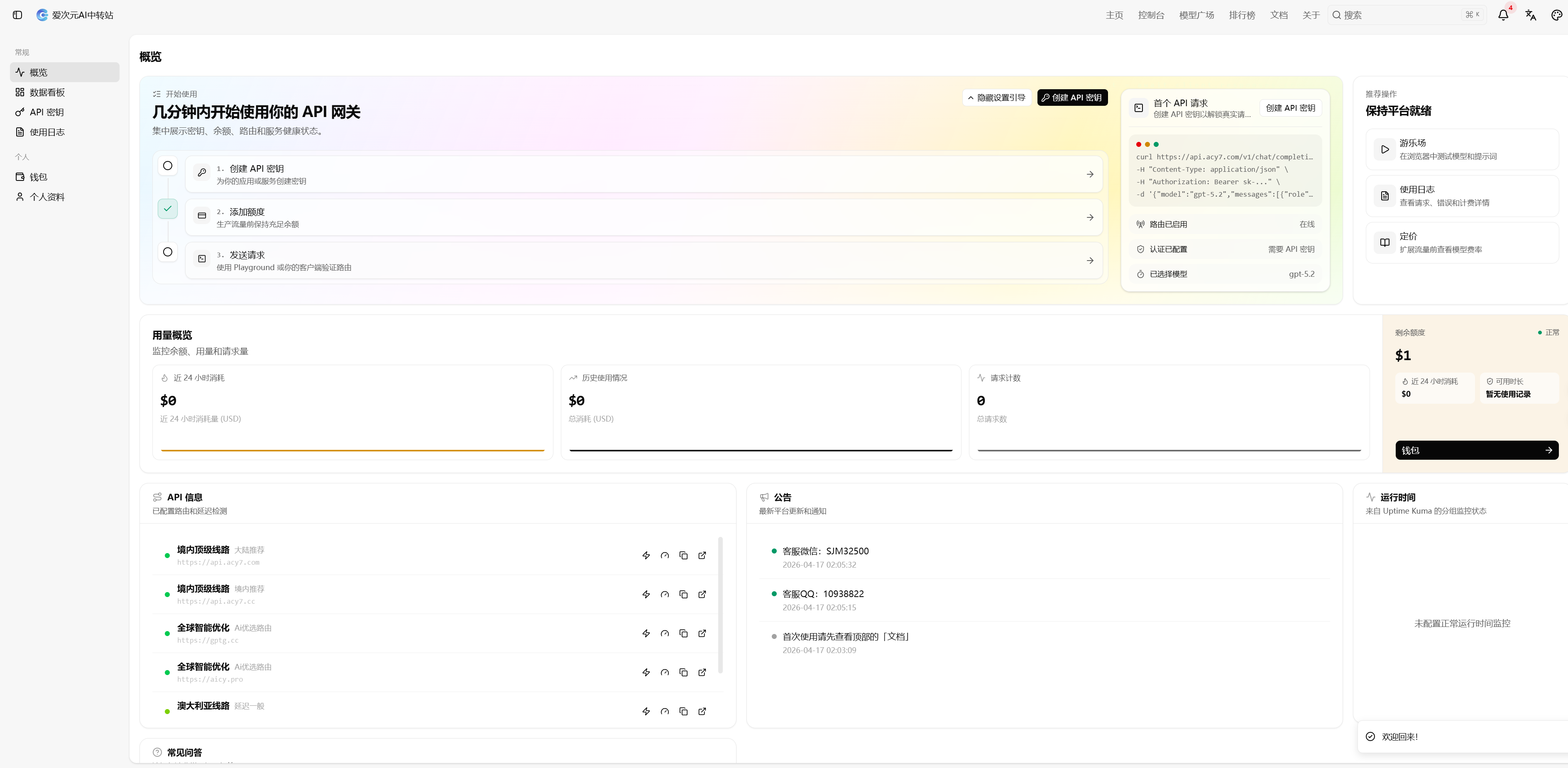Focus the 搜索 search field

tap(1406, 15)
